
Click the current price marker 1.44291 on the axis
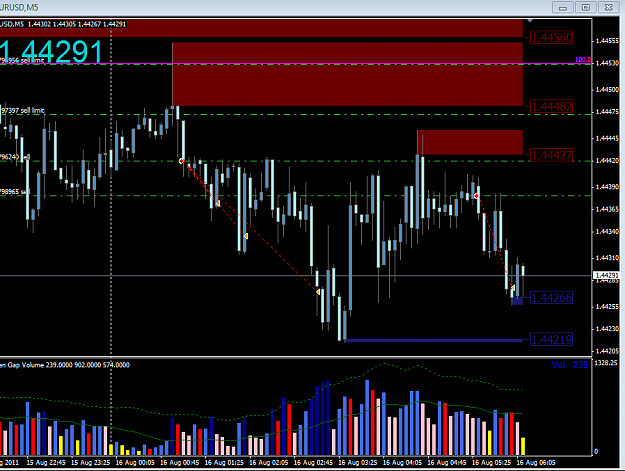(x=606, y=275)
